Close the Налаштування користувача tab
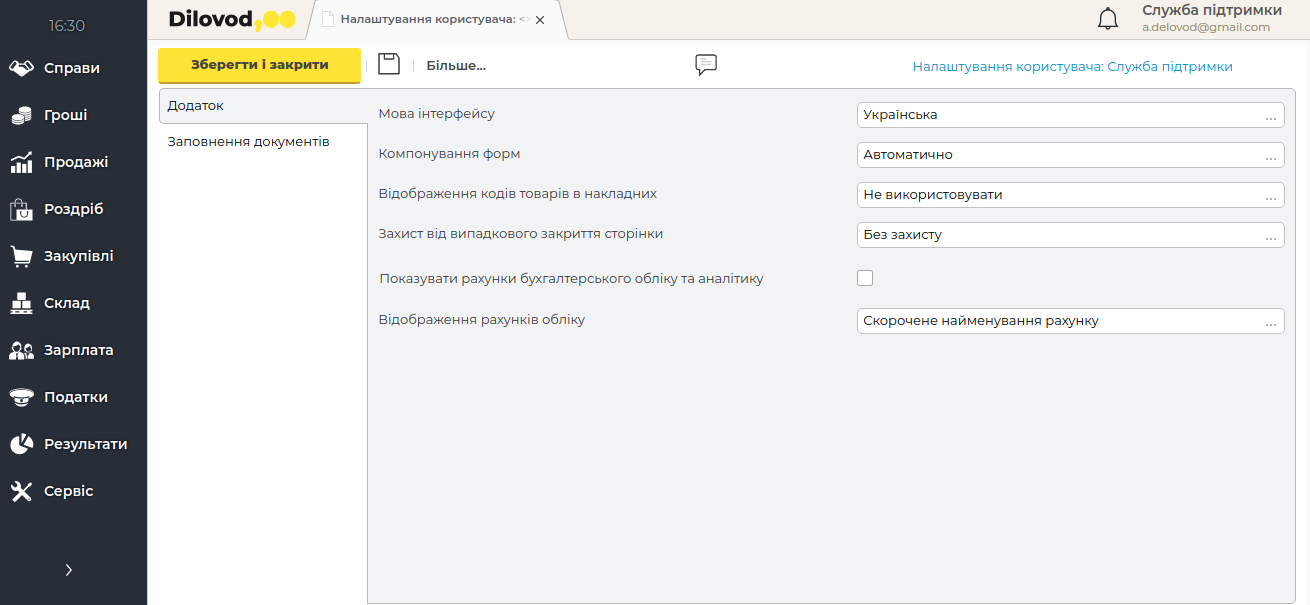Viewport: 1310px width, 605px height. (x=540, y=20)
